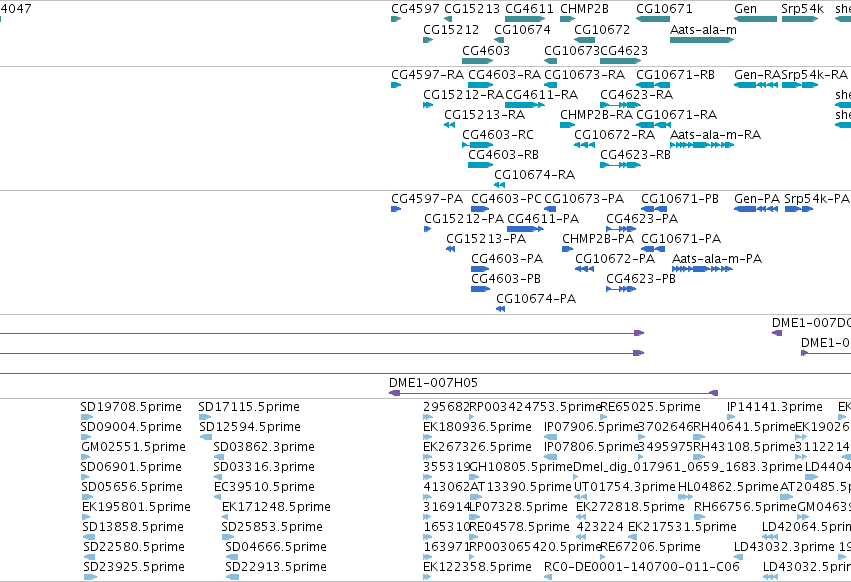Click the Gen-RA transcript label
The width and height of the screenshot is (851, 582).
[758, 74]
